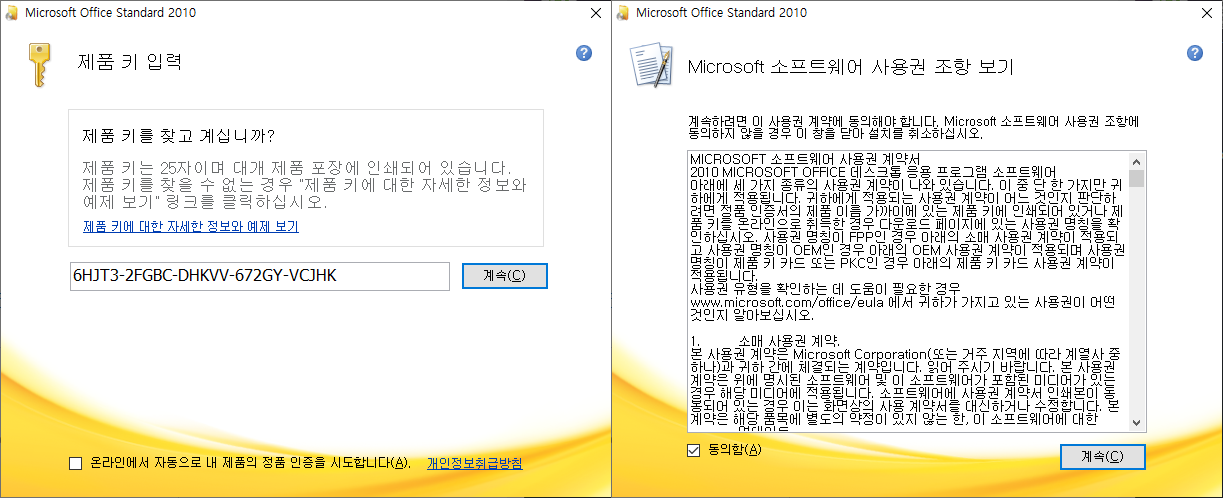Enable automatic online activation checkbox
Image resolution: width=1224 pixels, height=498 pixels.
pos(76,463)
